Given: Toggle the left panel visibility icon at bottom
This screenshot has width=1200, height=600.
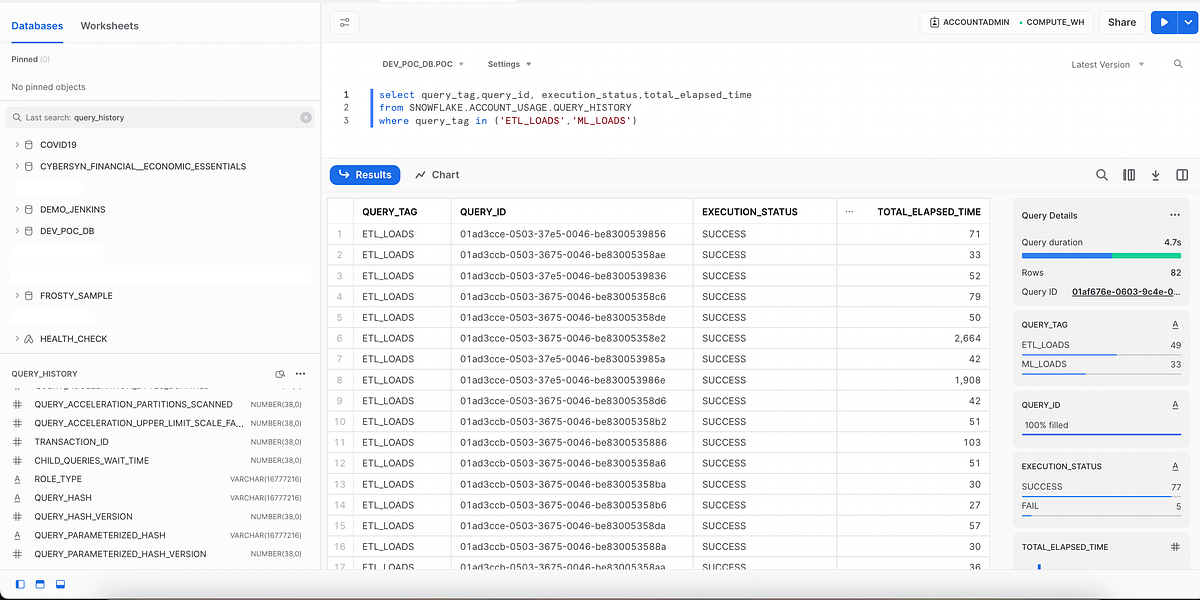Looking at the screenshot, I should (22, 583).
